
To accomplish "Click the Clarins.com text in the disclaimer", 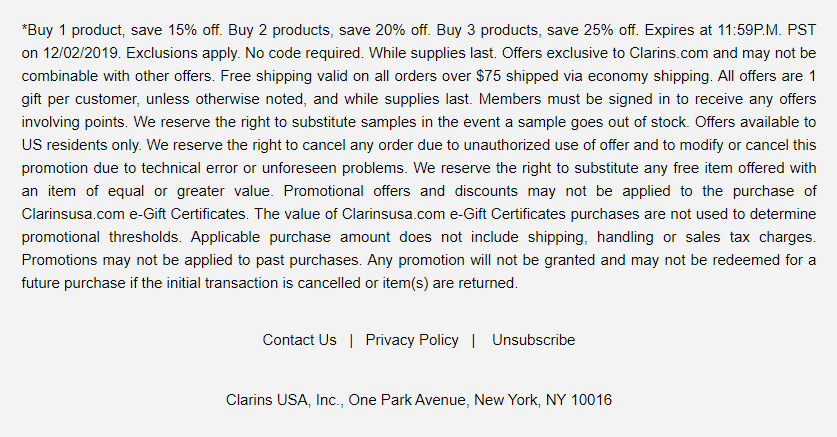I will pyautogui.click(x=669, y=53).
